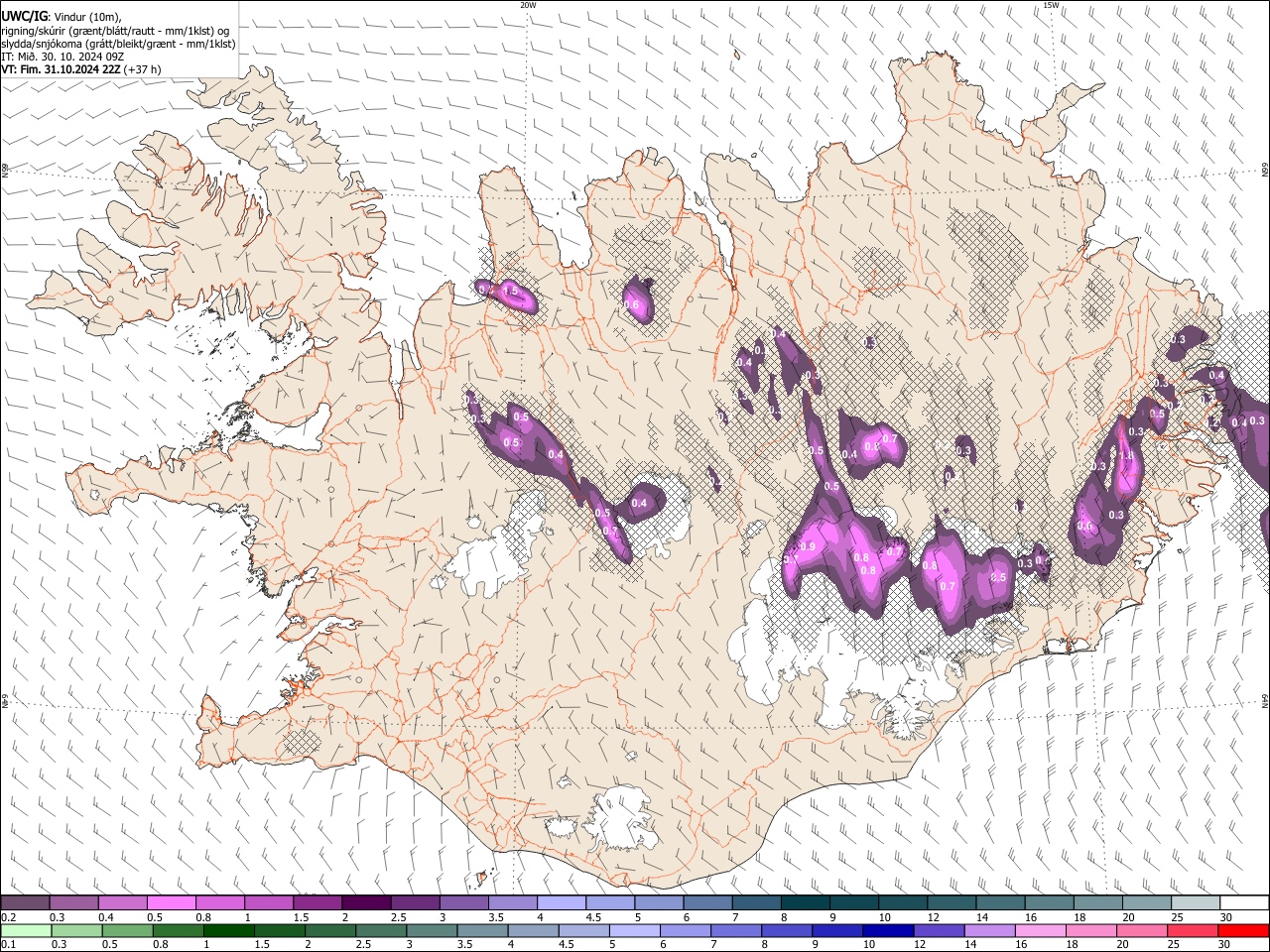Image resolution: width=1270 pixels, height=952 pixels.
Task: Click the 'Vindur (10m),' text
Action: point(87,17)
